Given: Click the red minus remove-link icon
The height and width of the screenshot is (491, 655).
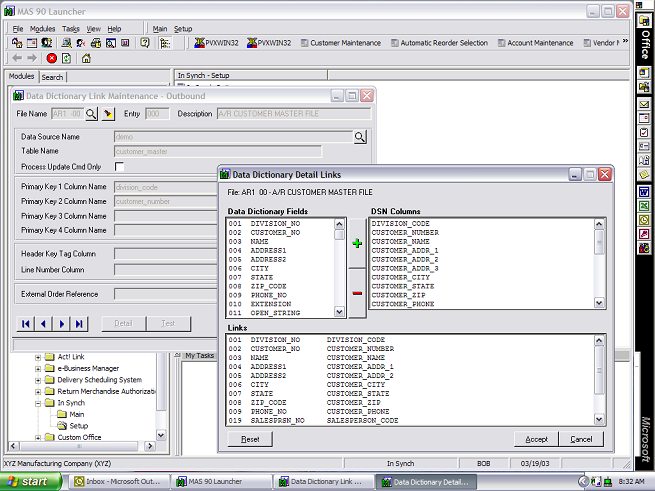Looking at the screenshot, I should click(x=357, y=293).
